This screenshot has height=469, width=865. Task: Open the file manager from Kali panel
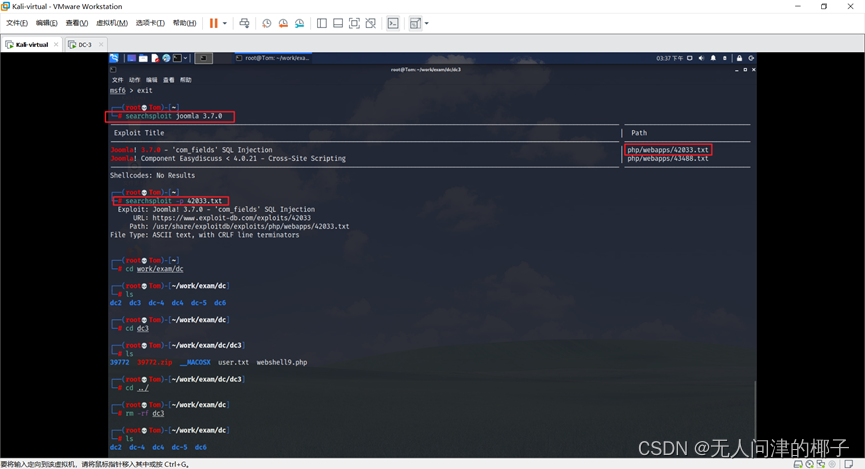pos(143,58)
